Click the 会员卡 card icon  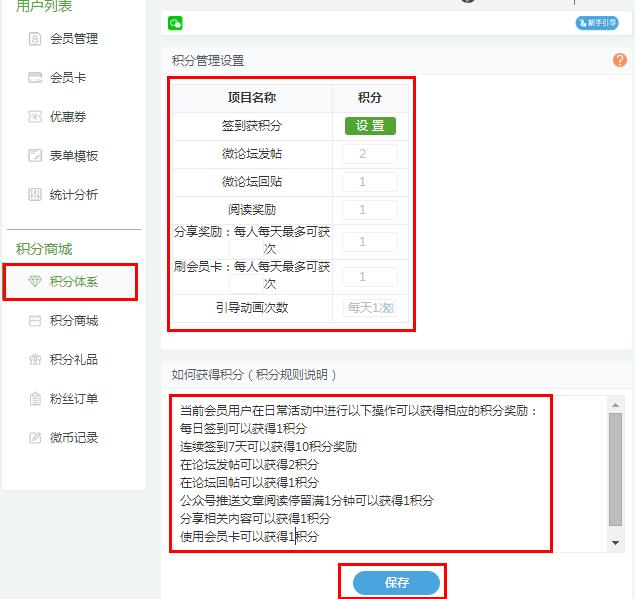(35, 77)
